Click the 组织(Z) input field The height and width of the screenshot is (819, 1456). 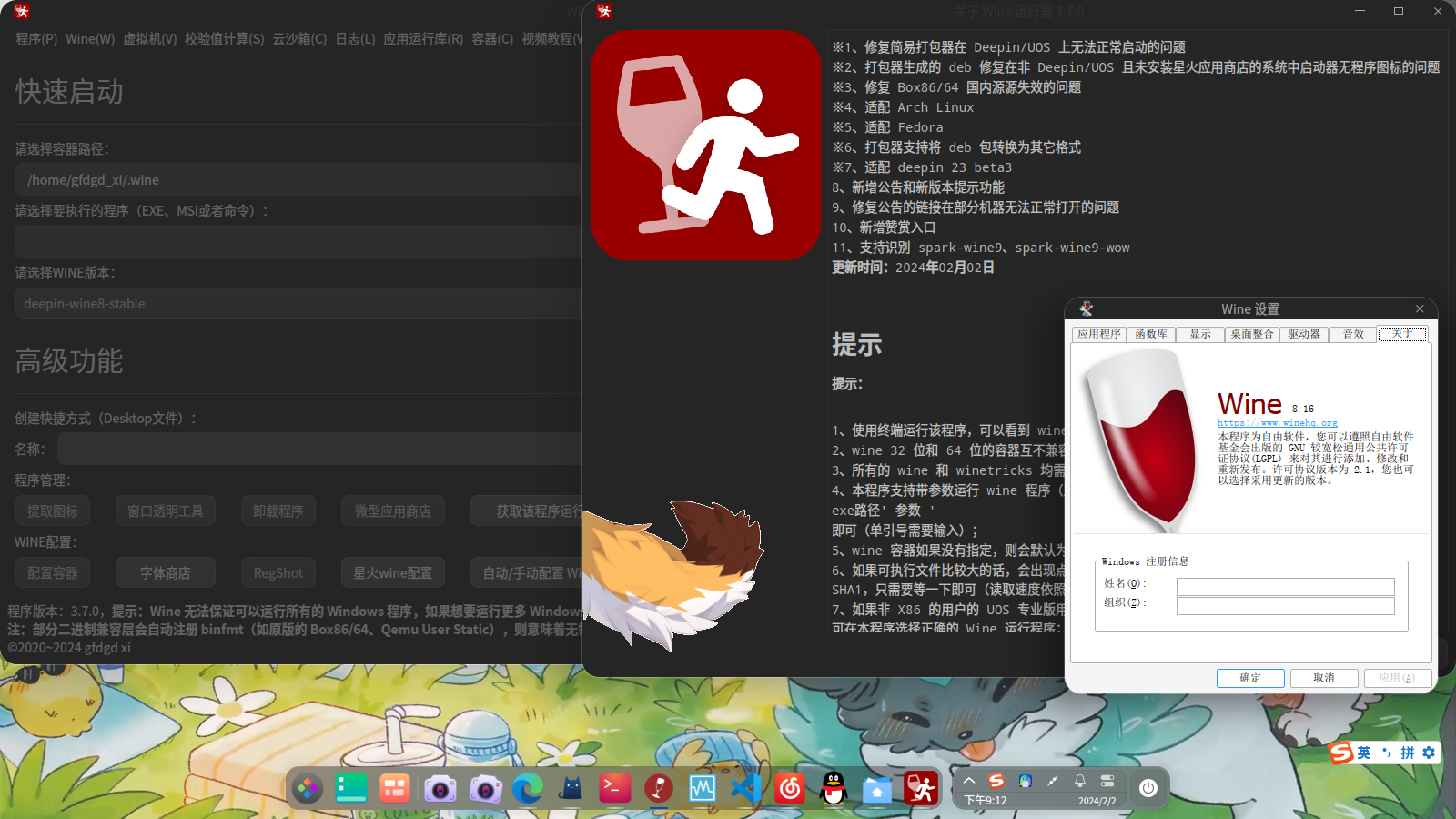(x=1285, y=606)
